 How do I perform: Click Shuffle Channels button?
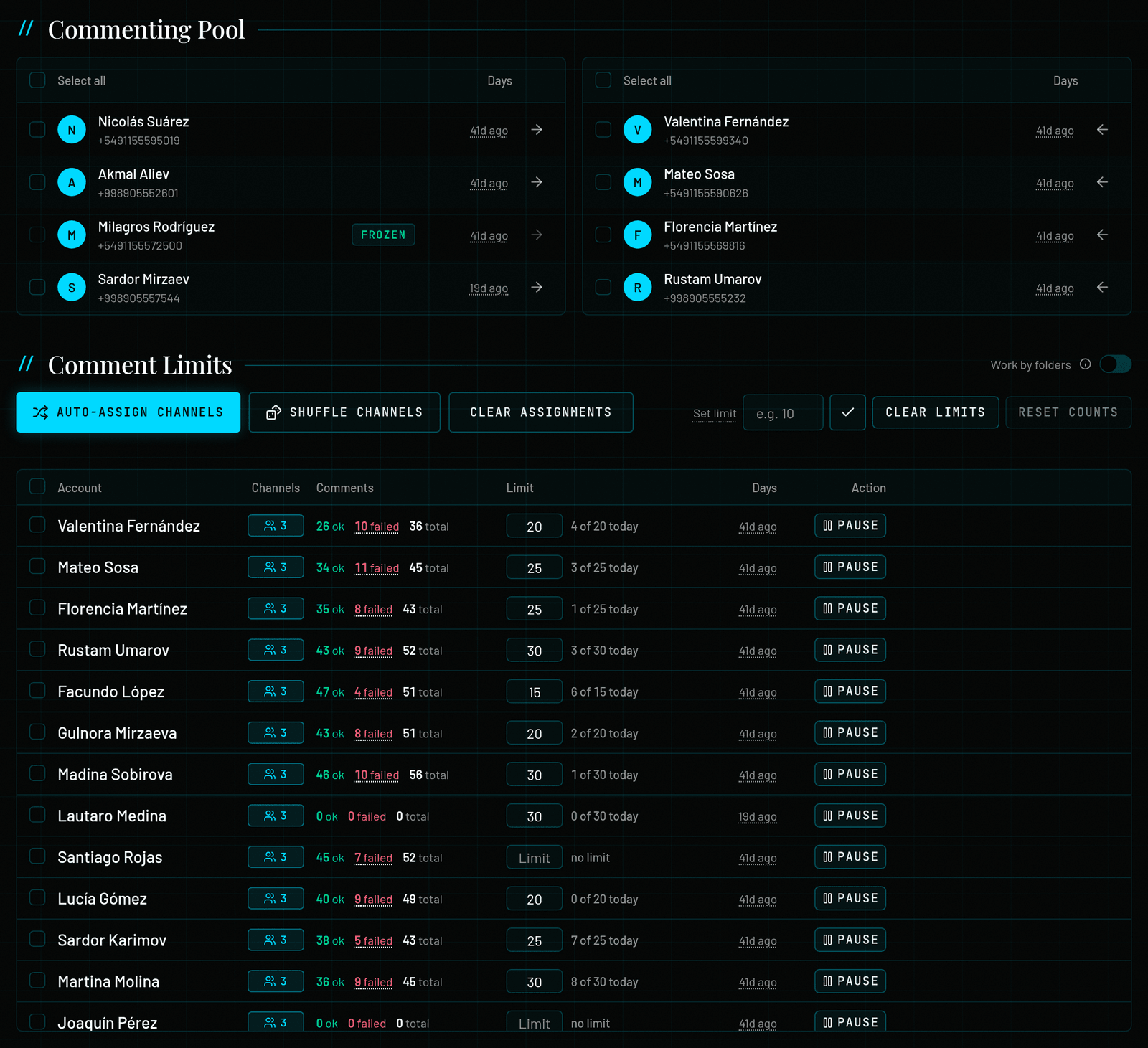click(x=344, y=412)
